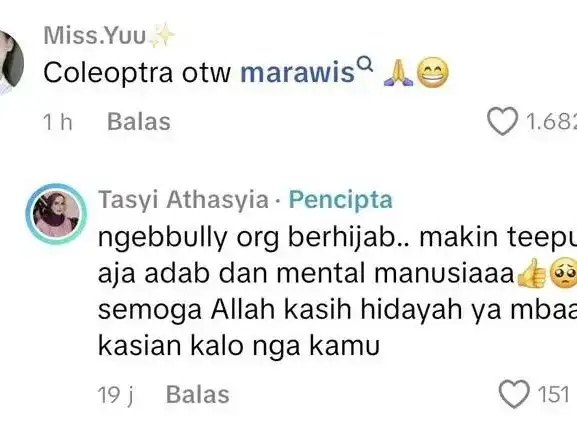Open Miss.Yuu's profile from her username

95,36
